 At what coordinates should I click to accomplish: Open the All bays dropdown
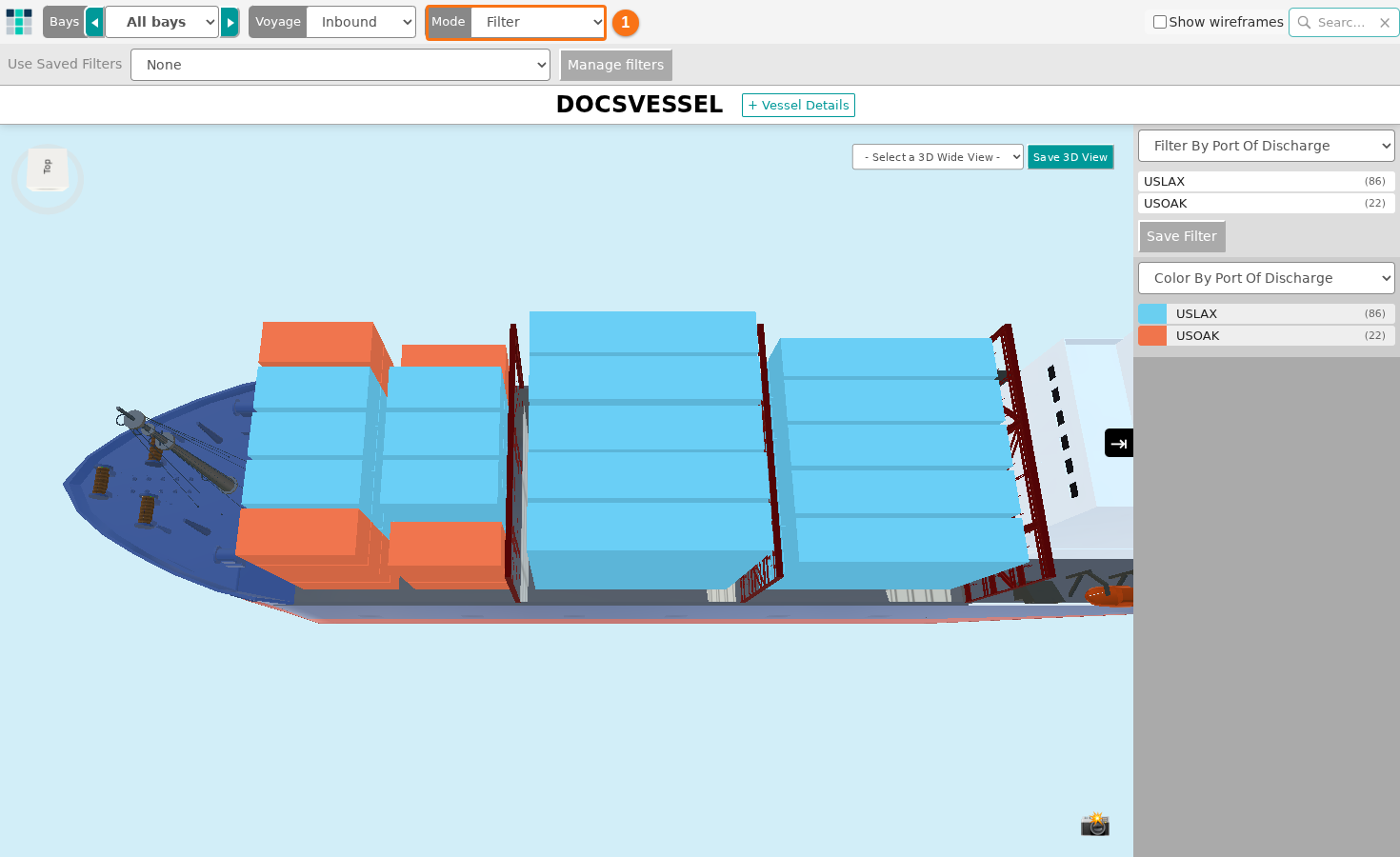pos(162,22)
